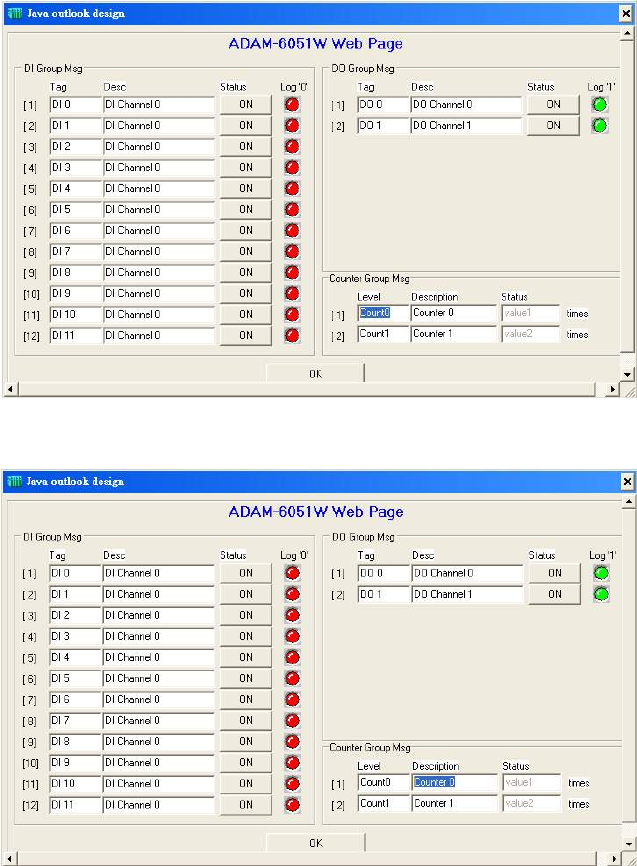Click the green LED for DO 0 in lower window
This screenshot has height=866, width=637.
click(601, 573)
